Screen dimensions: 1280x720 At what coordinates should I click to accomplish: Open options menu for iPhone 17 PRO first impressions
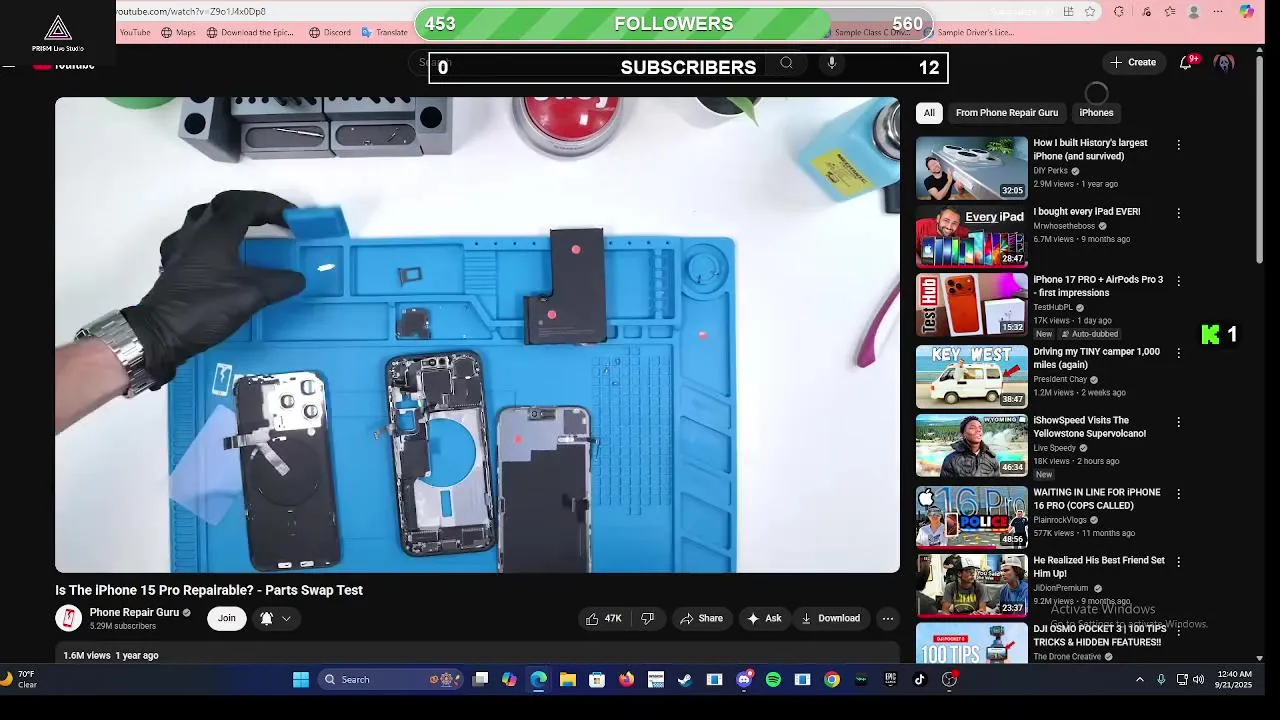click(x=1178, y=282)
